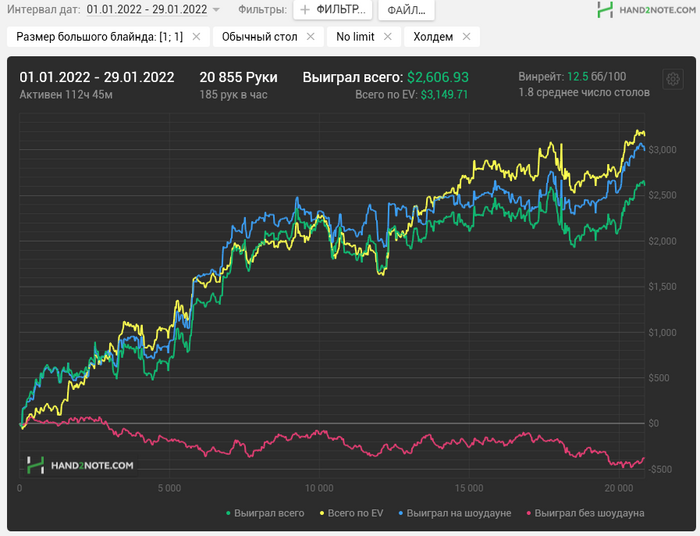The image size is (700, 536).
Task: Click the 20 000 x-axis label
Action: pyautogui.click(x=619, y=488)
